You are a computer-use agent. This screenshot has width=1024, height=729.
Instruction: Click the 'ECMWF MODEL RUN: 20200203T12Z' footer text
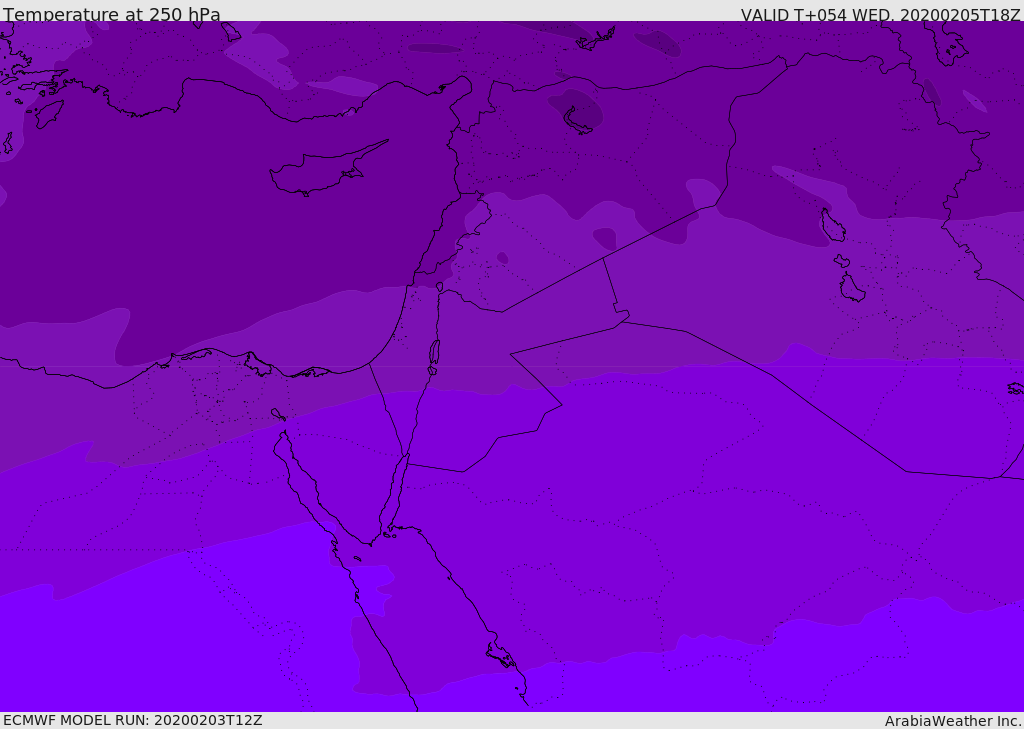pos(133,720)
